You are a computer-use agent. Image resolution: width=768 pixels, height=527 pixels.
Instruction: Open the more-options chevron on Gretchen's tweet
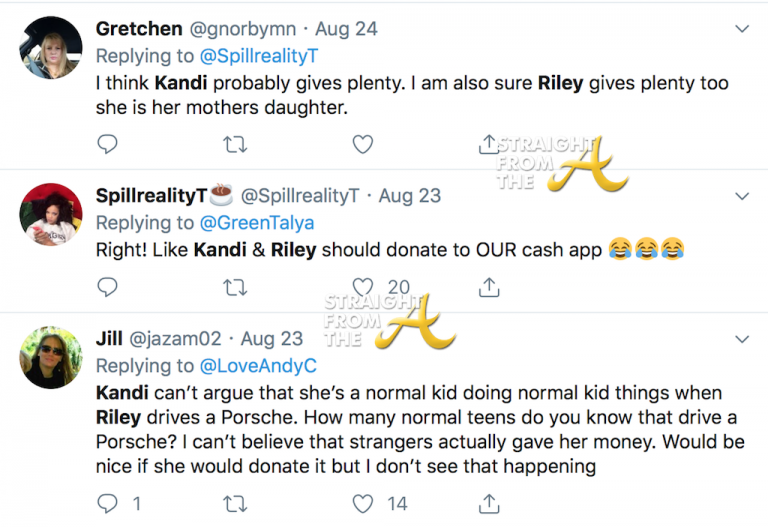click(742, 29)
